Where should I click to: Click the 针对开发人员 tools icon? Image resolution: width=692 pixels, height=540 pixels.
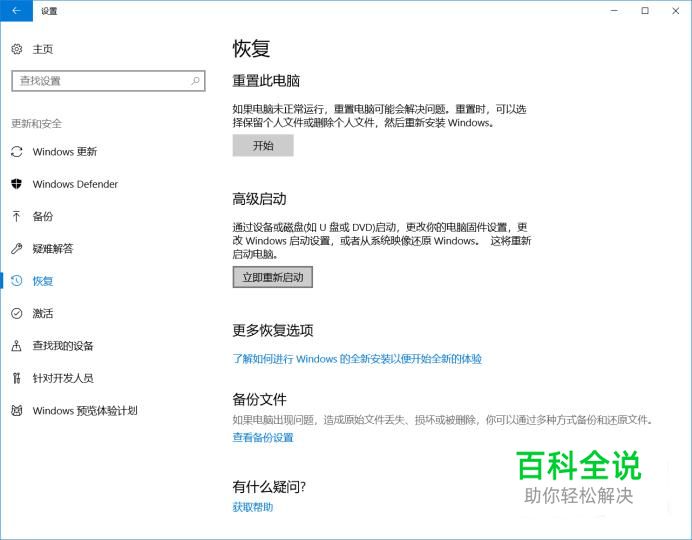click(17, 378)
